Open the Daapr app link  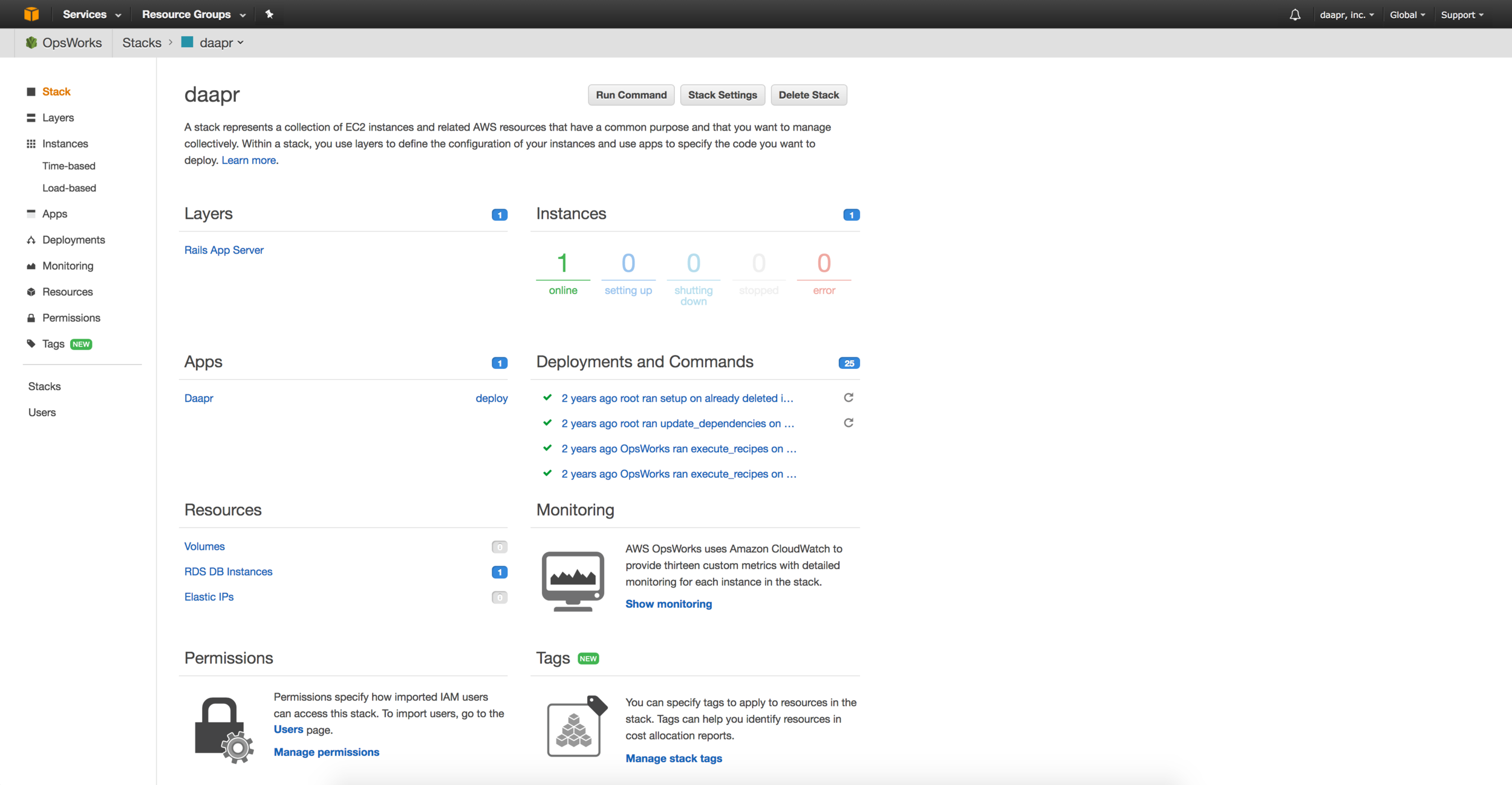coord(198,398)
